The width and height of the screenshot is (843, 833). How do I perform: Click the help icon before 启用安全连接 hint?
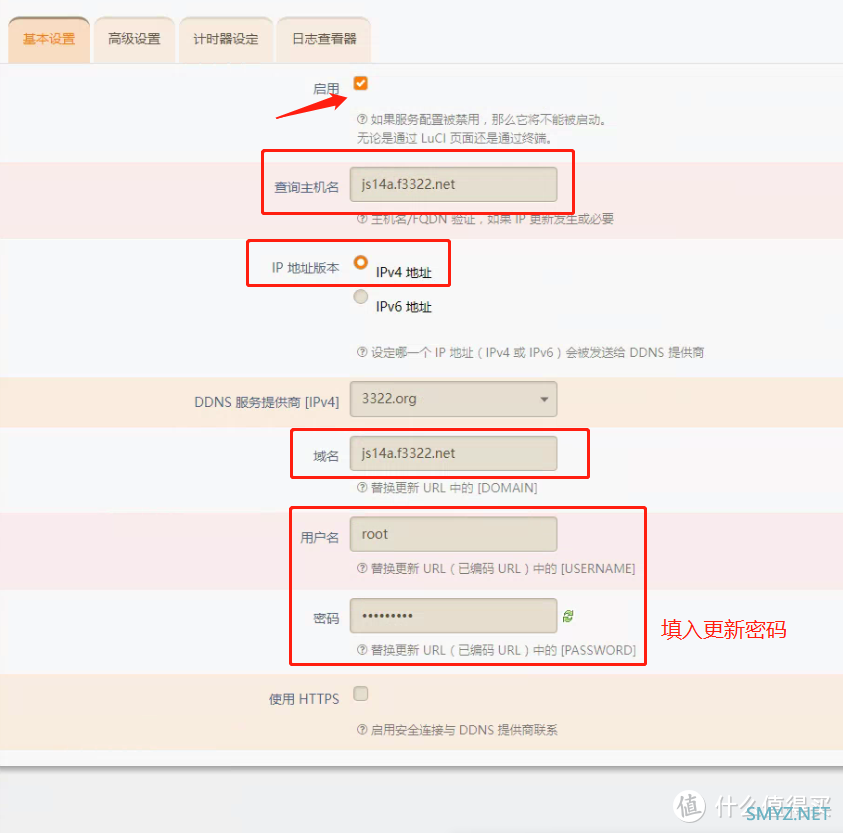tap(362, 730)
